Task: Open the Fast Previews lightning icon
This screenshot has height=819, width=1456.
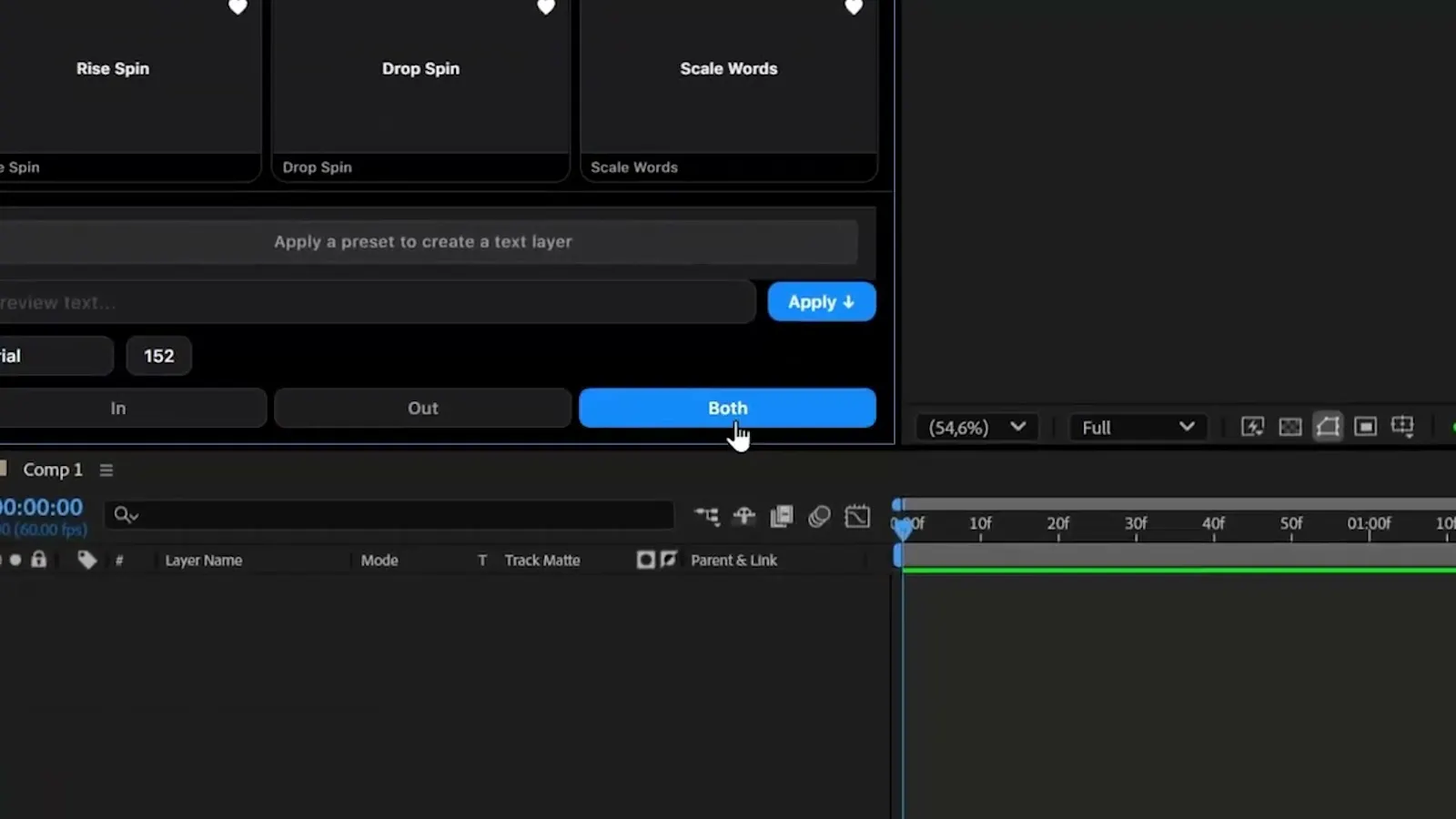Action: [x=1253, y=427]
